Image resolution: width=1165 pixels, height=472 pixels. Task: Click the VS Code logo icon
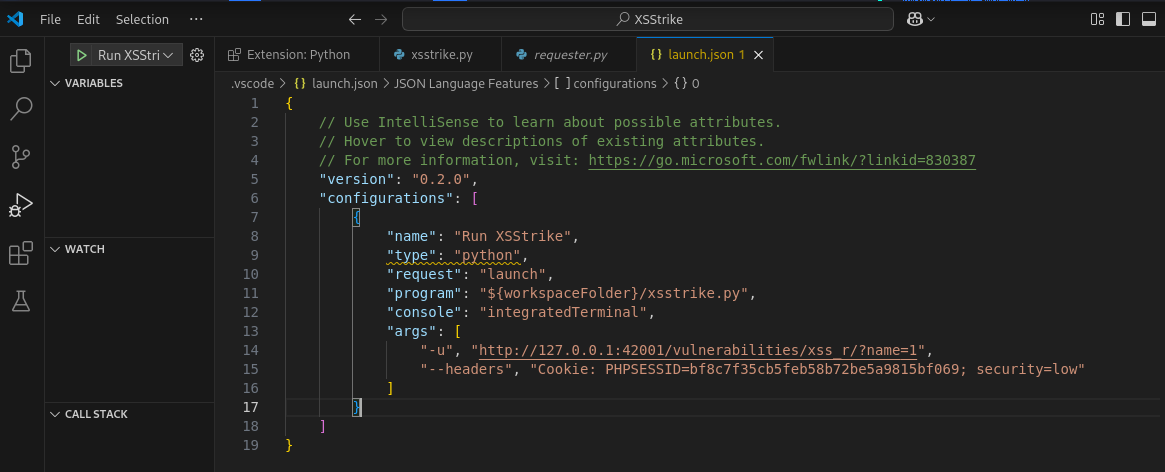pos(15,19)
